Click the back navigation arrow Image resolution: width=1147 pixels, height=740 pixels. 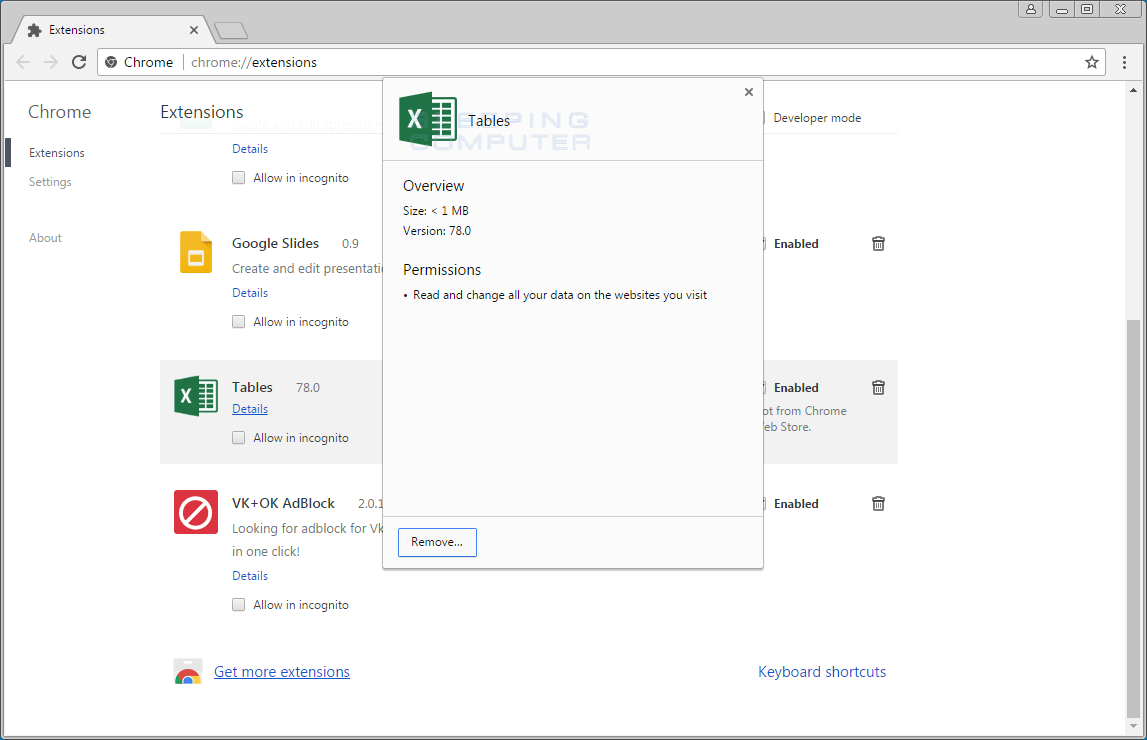(23, 61)
